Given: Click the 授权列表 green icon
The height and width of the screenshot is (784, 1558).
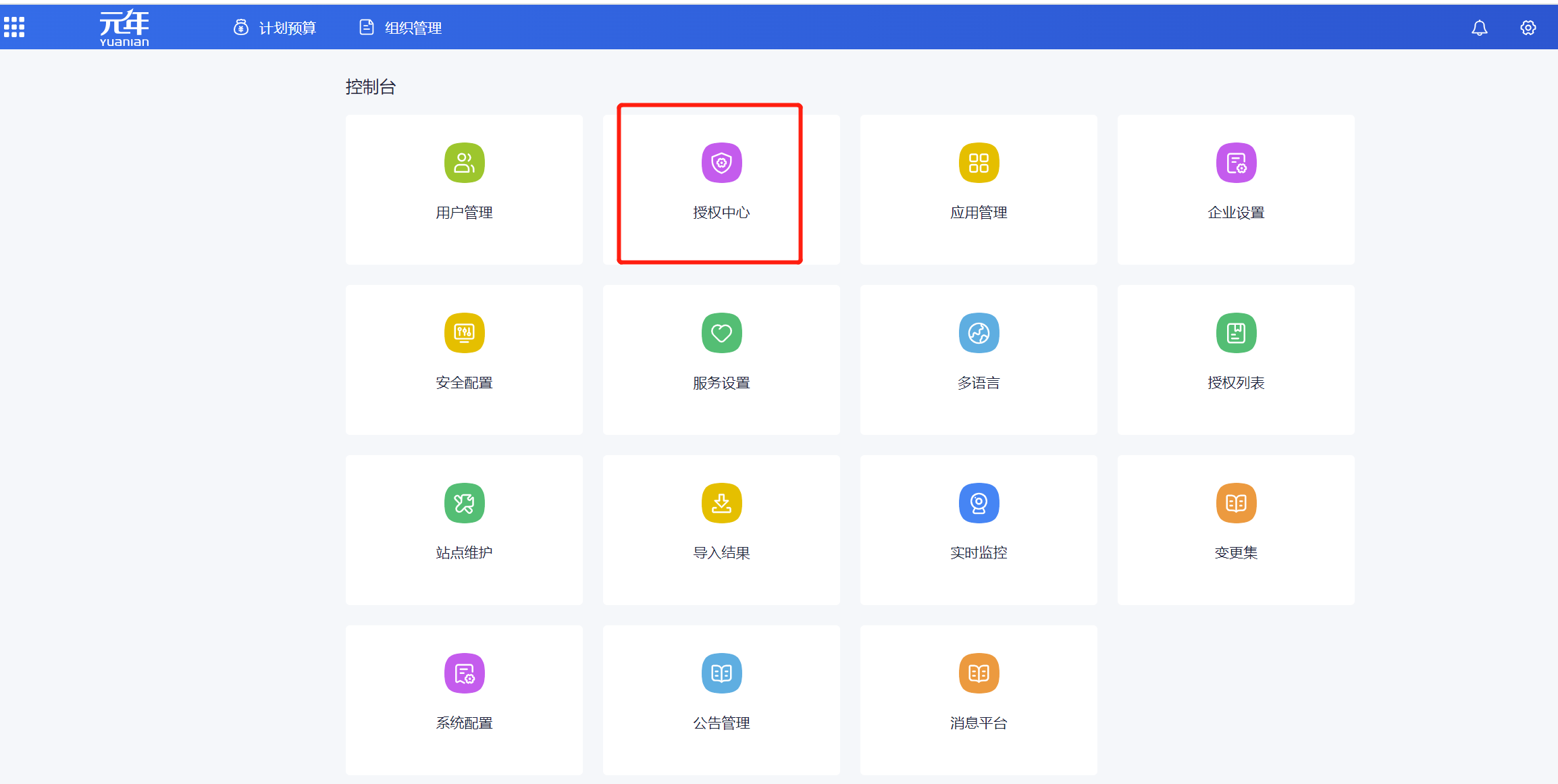Looking at the screenshot, I should click(1236, 333).
